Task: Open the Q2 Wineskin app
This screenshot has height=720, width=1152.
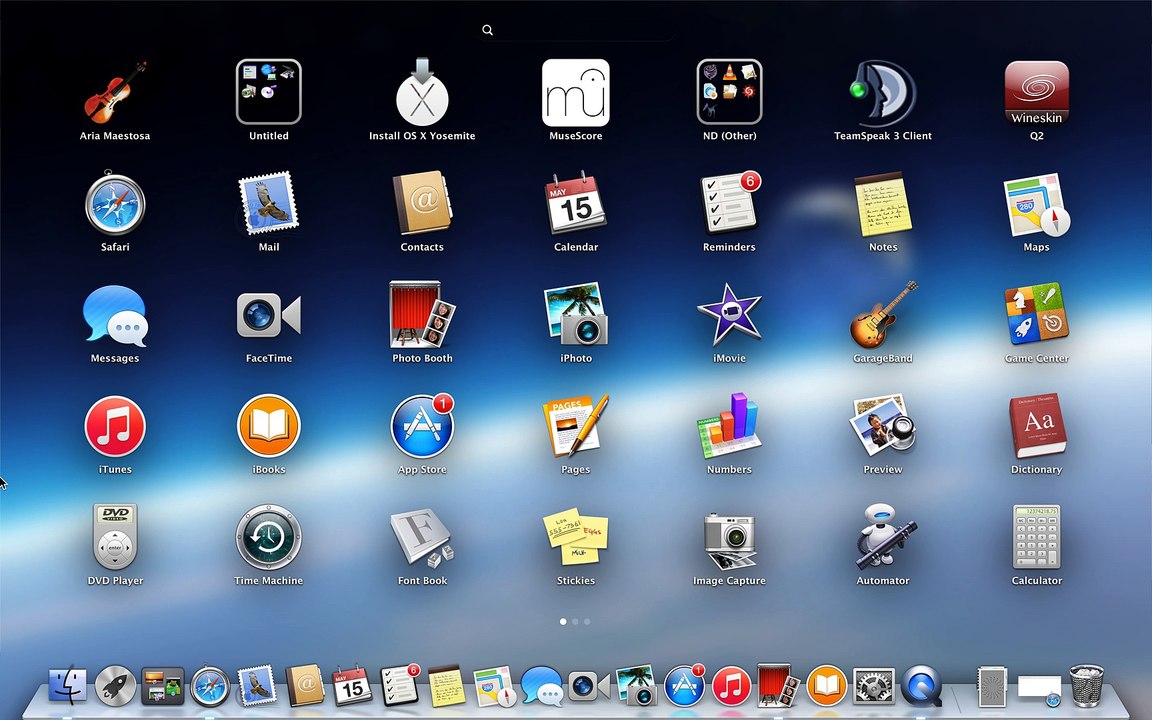Action: [x=1037, y=93]
